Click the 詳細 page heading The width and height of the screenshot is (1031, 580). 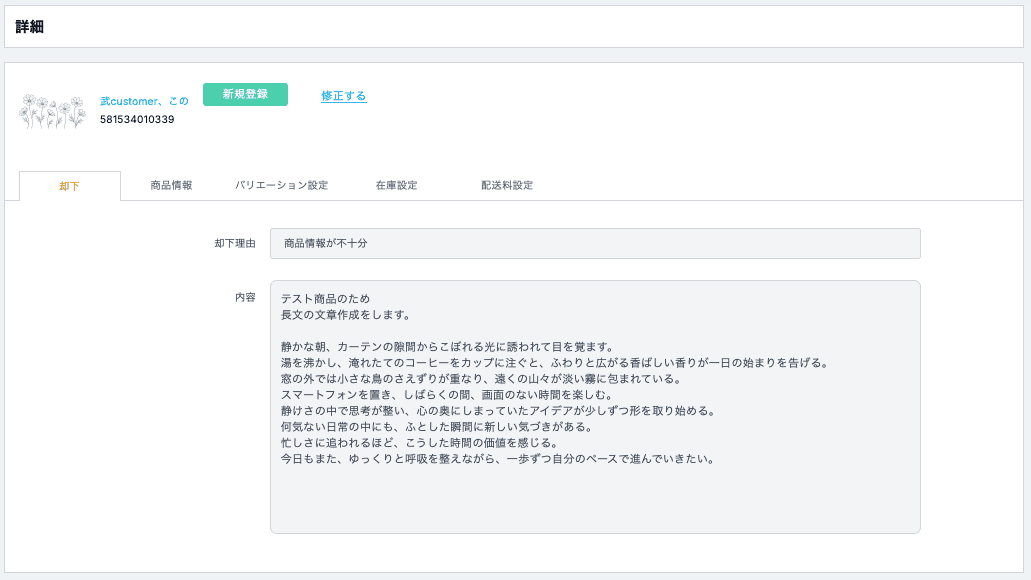(30, 27)
